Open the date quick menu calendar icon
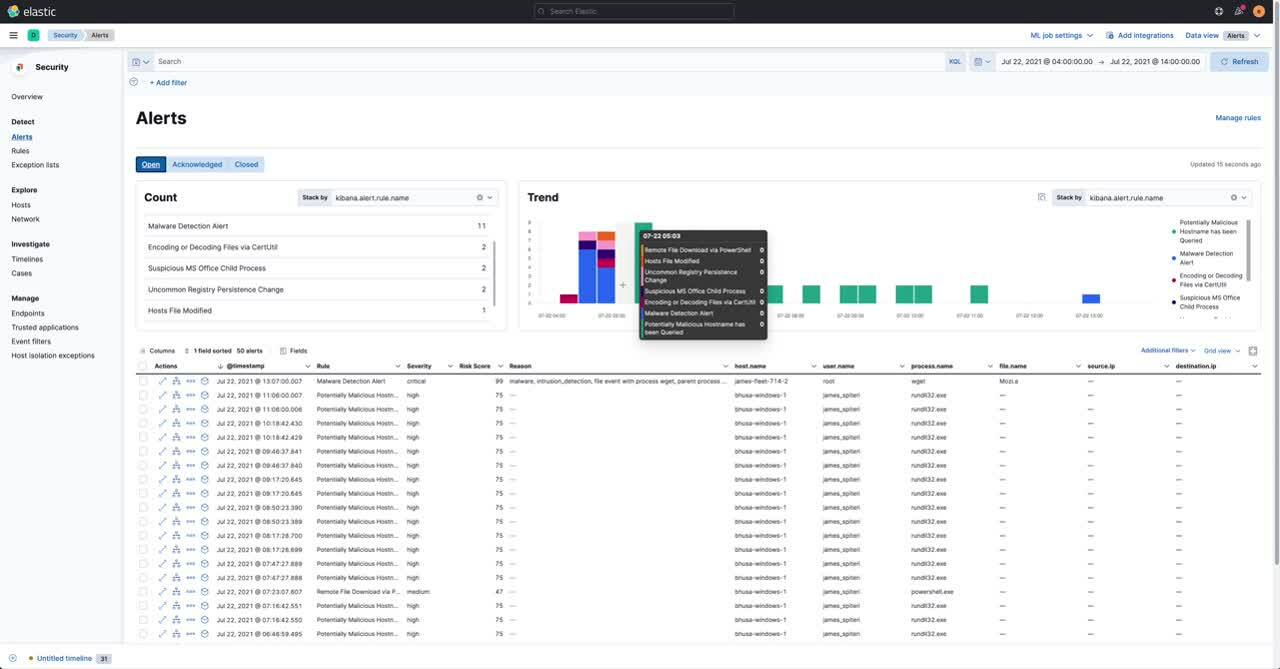The image size is (1280, 669). (982, 61)
